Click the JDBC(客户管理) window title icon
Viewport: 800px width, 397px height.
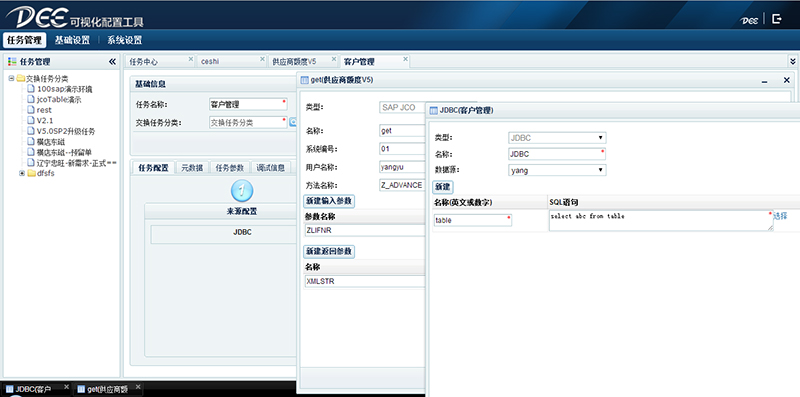point(434,110)
